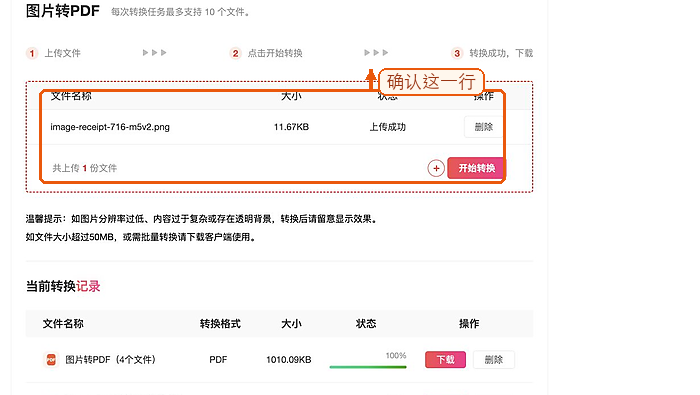Download the 图片转PDF (4个文件) result
The width and height of the screenshot is (700, 395).
[445, 359]
